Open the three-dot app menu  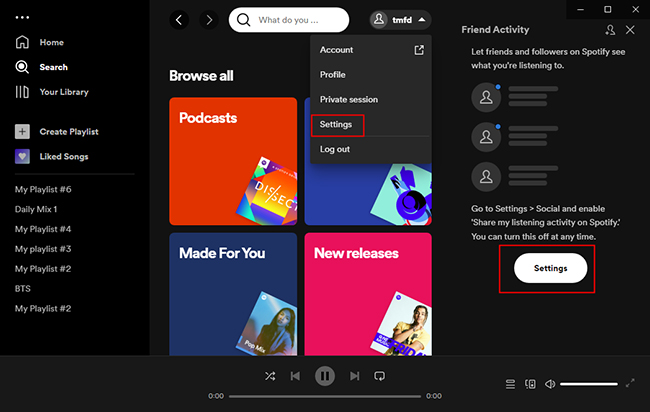(22, 17)
